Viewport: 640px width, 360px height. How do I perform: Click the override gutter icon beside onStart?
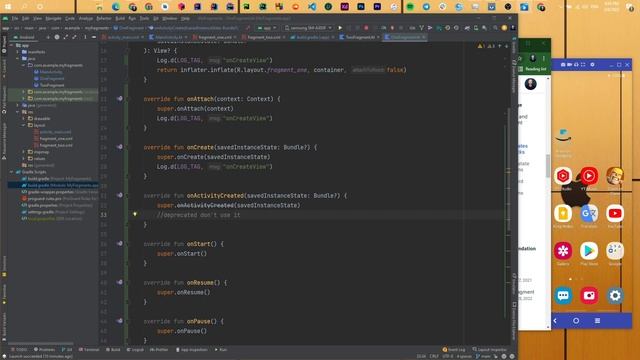120,244
